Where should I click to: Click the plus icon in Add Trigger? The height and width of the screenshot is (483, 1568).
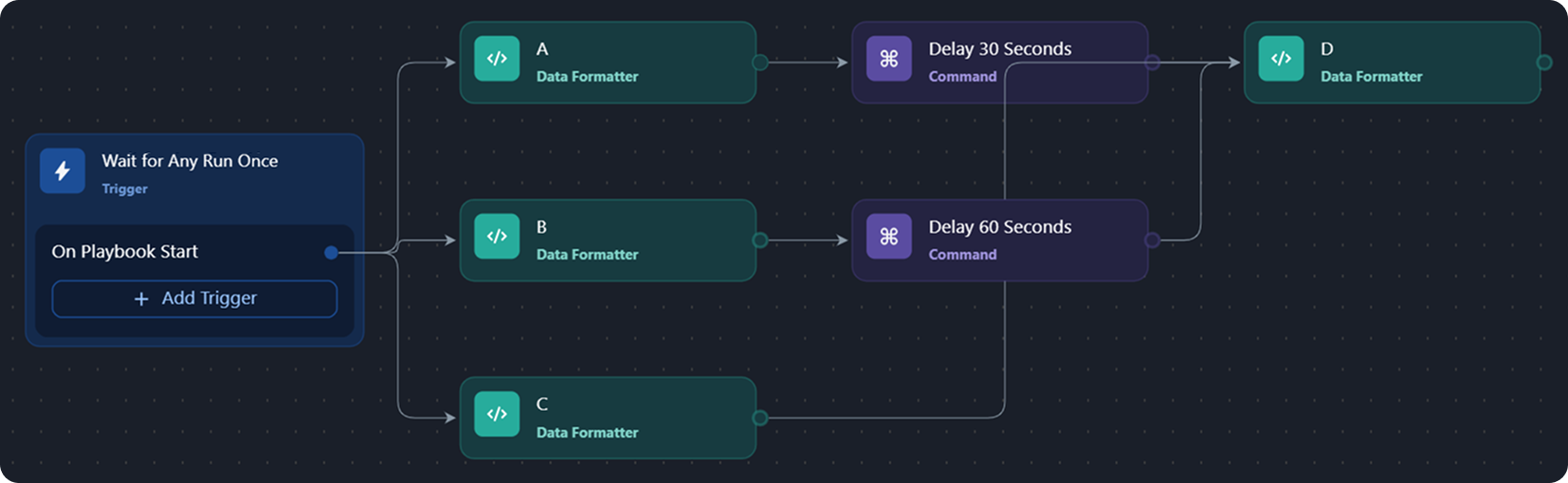[x=141, y=299]
